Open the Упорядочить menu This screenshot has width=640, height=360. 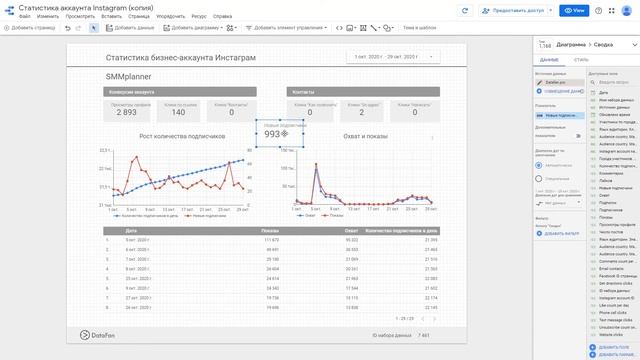click(171, 16)
